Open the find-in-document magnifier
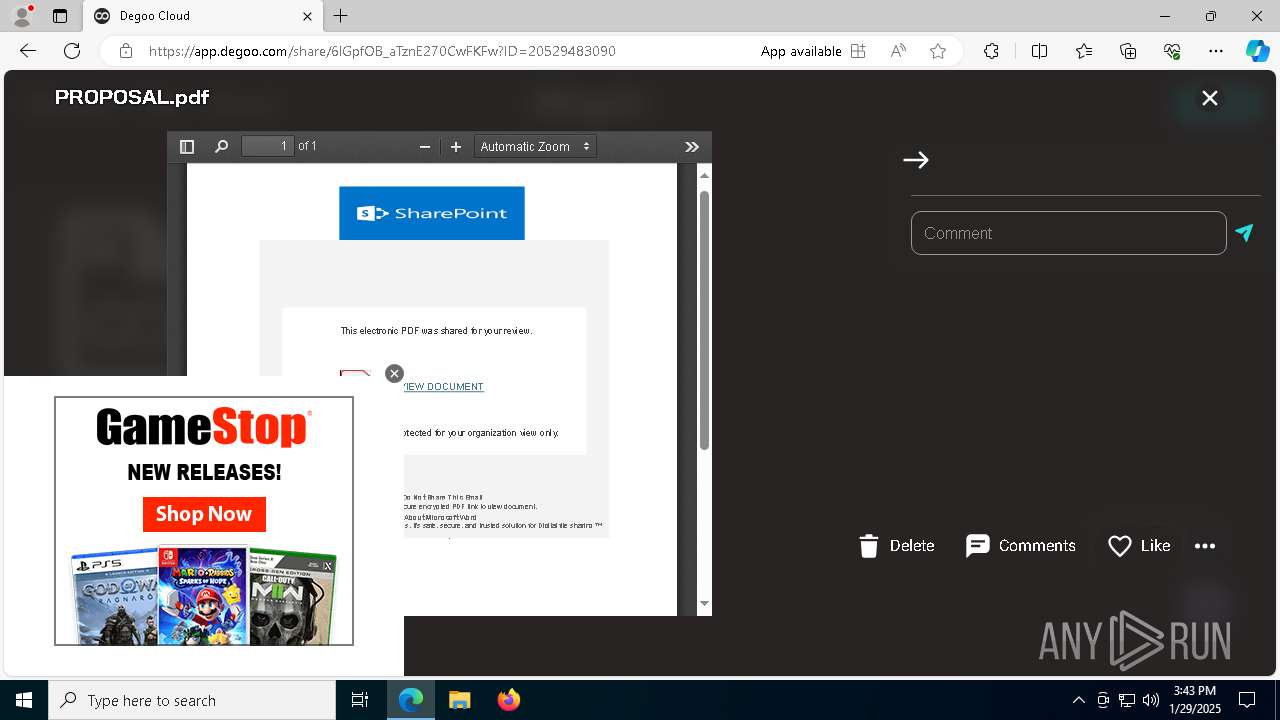This screenshot has width=1280, height=720. (221, 147)
